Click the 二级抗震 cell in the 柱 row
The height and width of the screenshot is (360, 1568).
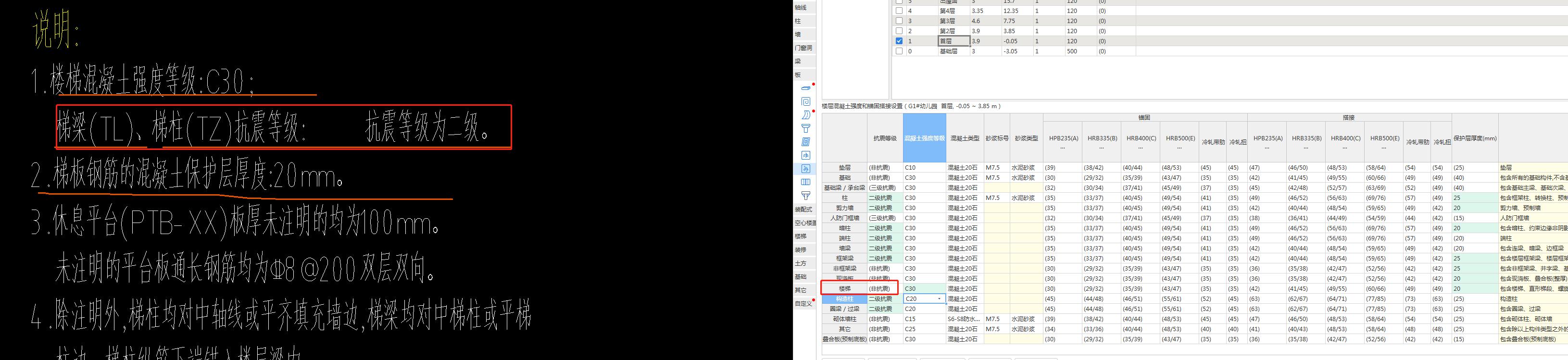[x=885, y=198]
